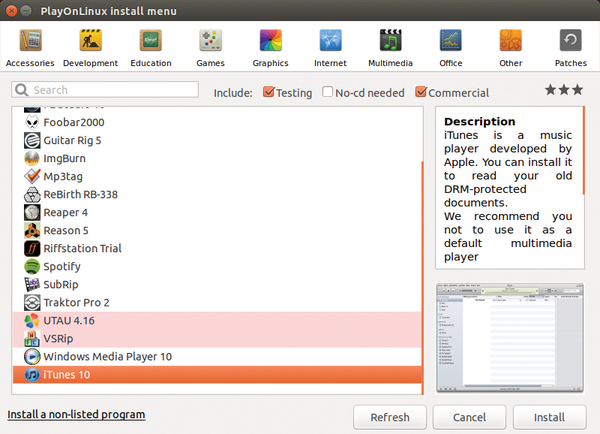Screen dimensions: 600x434
Task: Install the selected iTunes 10 program
Action: 549,417
